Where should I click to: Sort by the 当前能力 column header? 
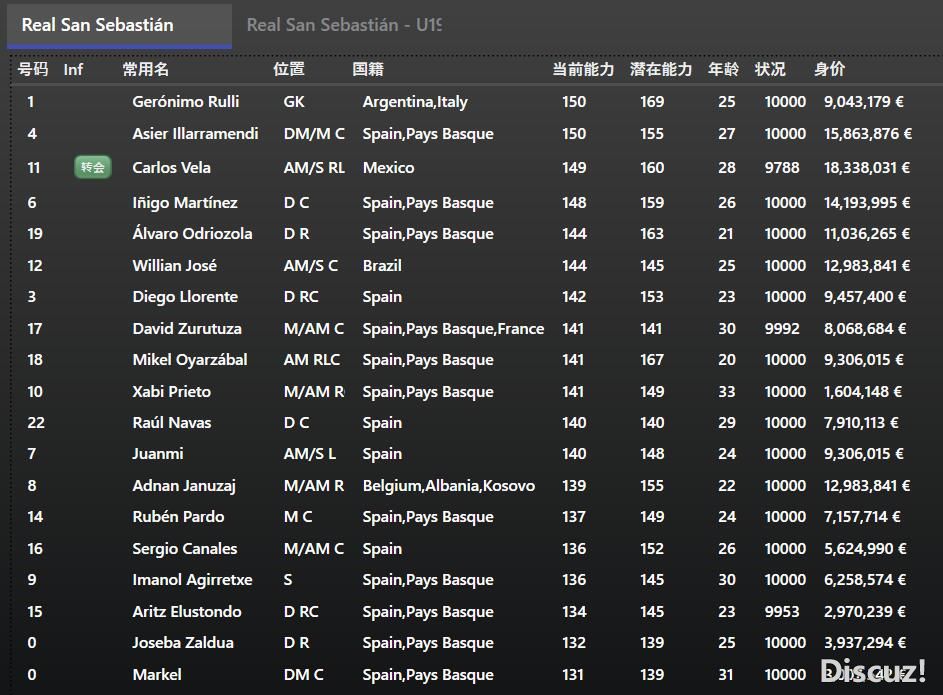pos(583,69)
